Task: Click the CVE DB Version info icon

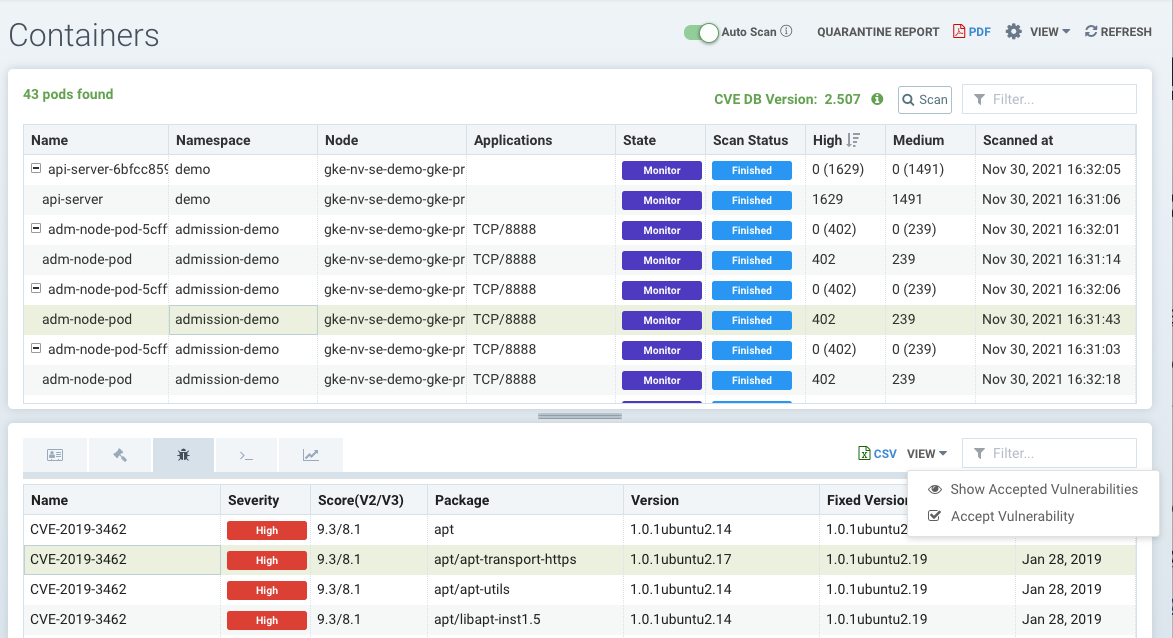Action: 877,99
